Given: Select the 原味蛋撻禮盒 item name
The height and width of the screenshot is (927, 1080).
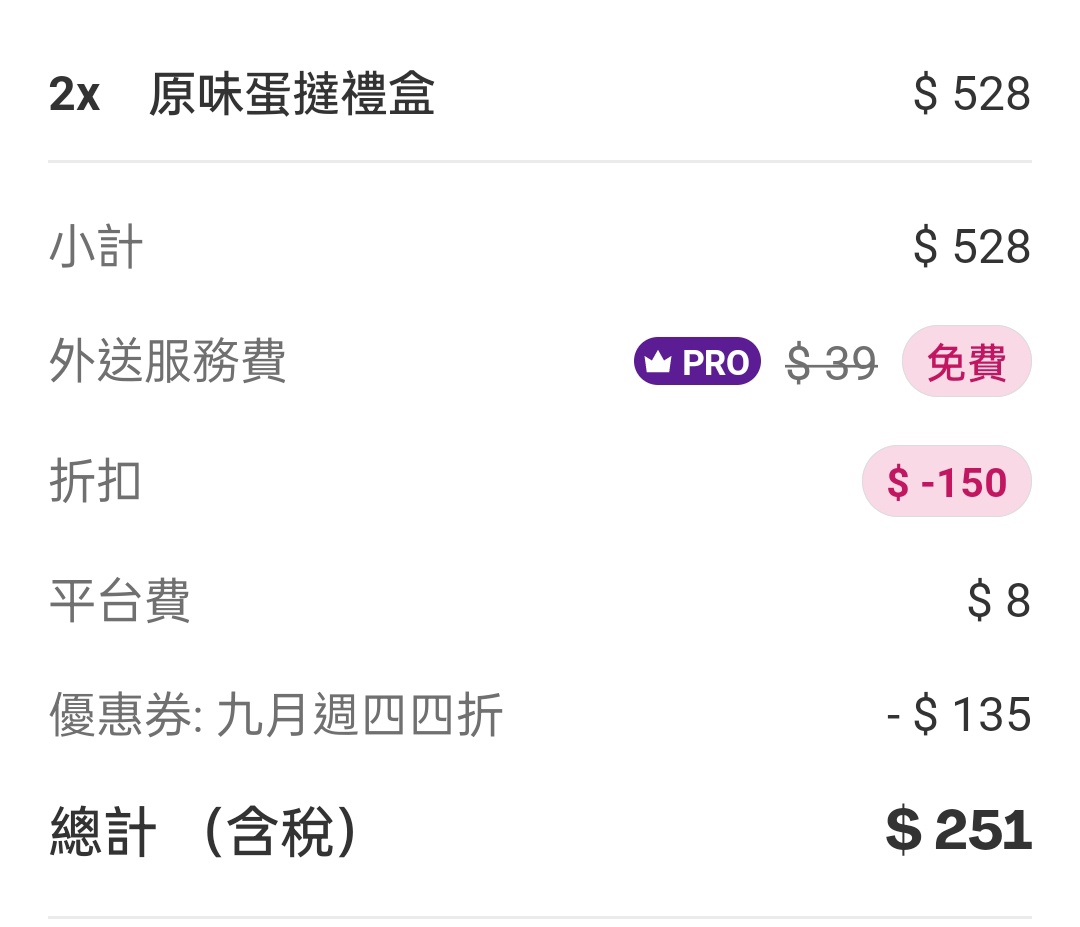Looking at the screenshot, I should click(x=291, y=95).
